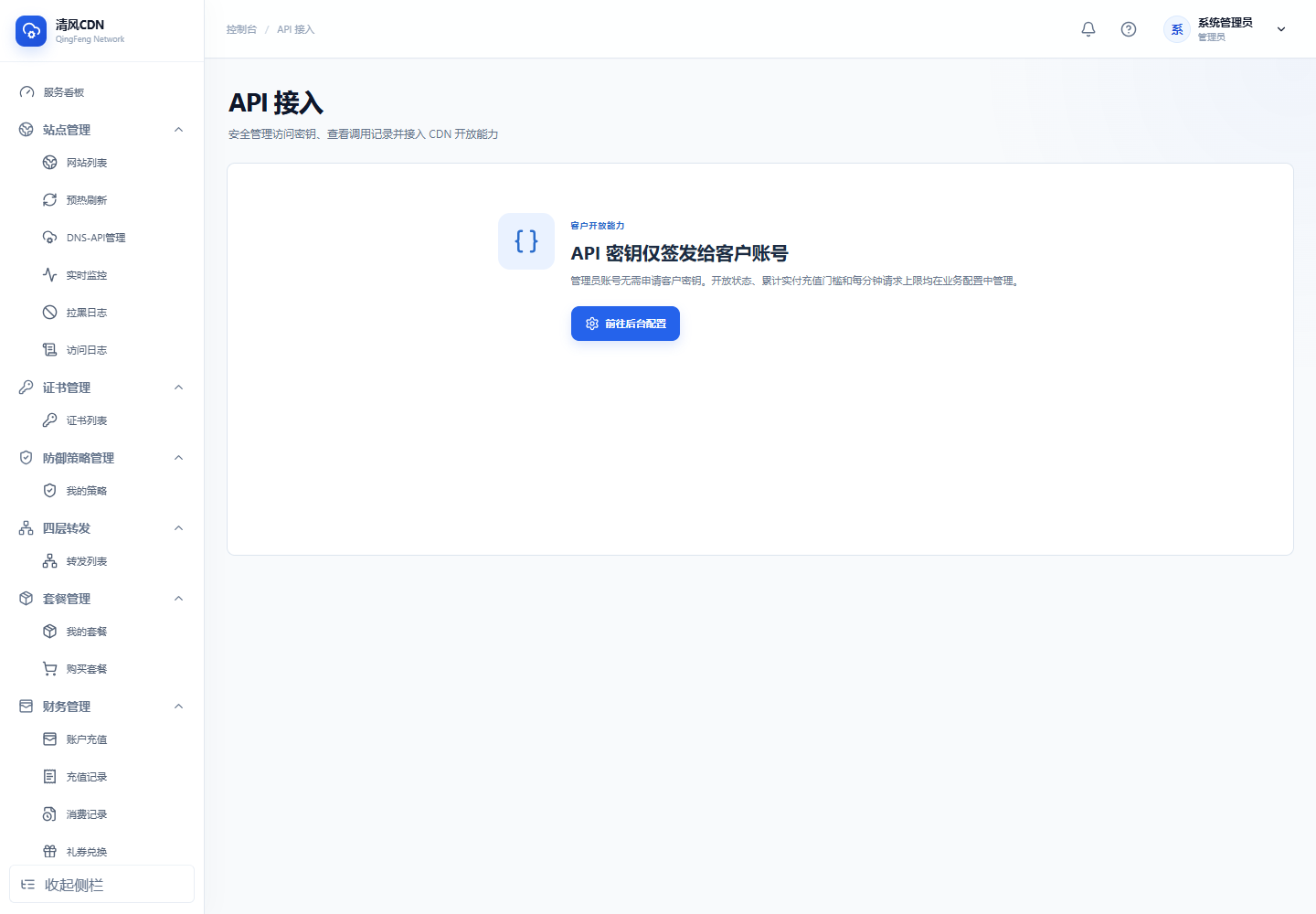
Task: Click the 证书管理 key icon
Action: pyautogui.click(x=27, y=388)
